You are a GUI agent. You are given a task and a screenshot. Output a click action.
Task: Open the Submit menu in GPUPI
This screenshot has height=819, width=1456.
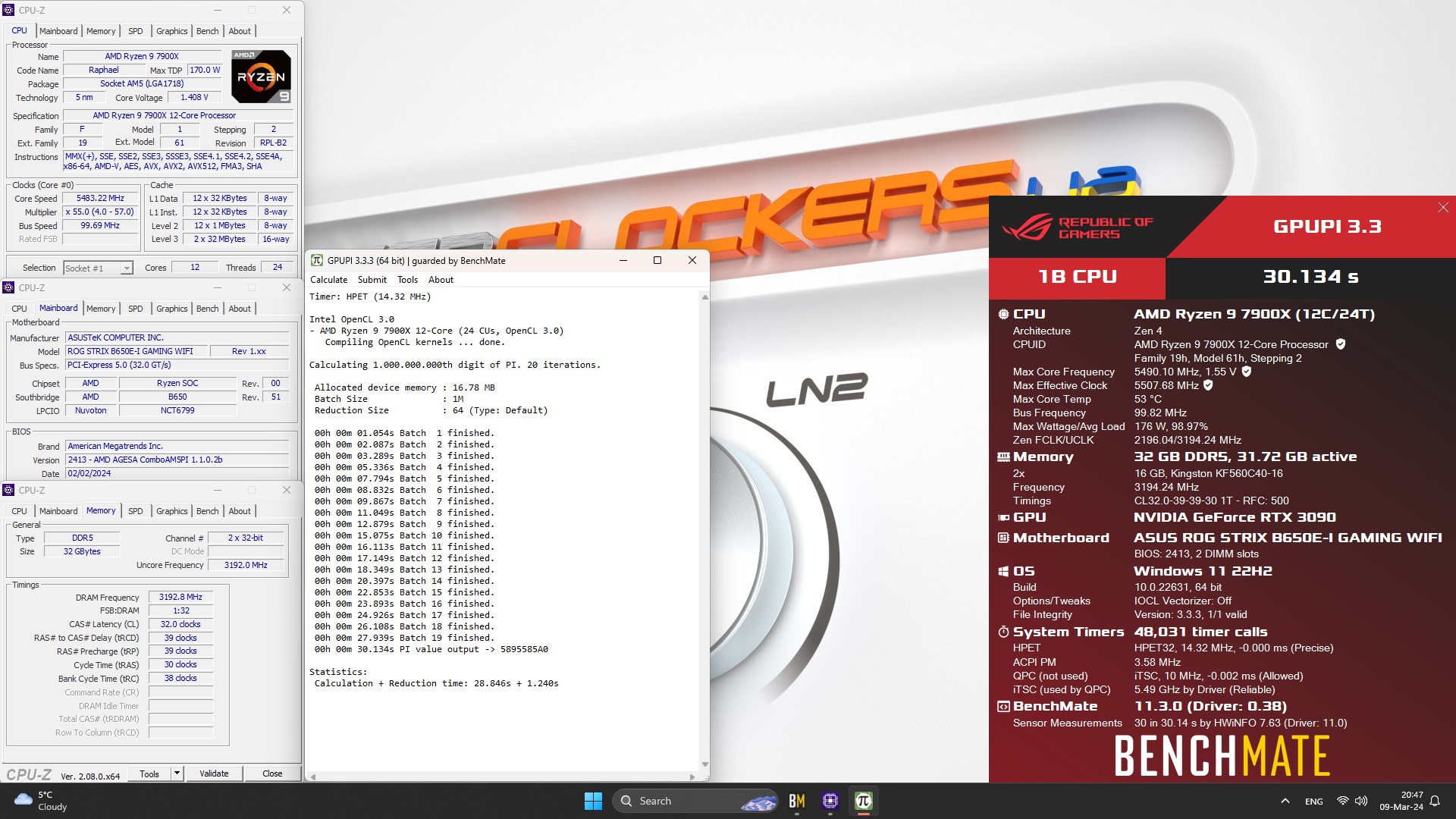[x=372, y=280]
